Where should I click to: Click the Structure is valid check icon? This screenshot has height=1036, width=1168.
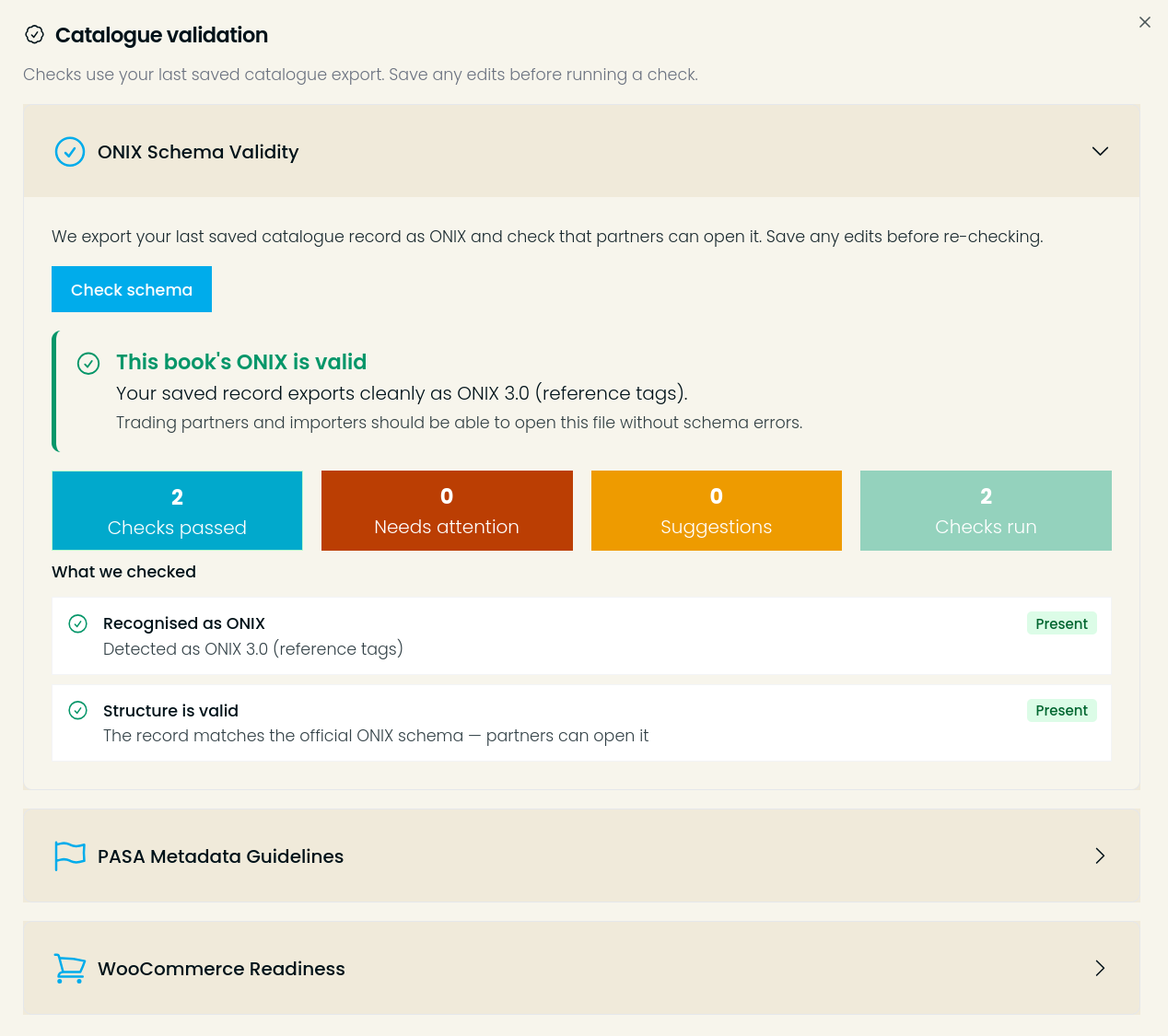[x=78, y=710]
